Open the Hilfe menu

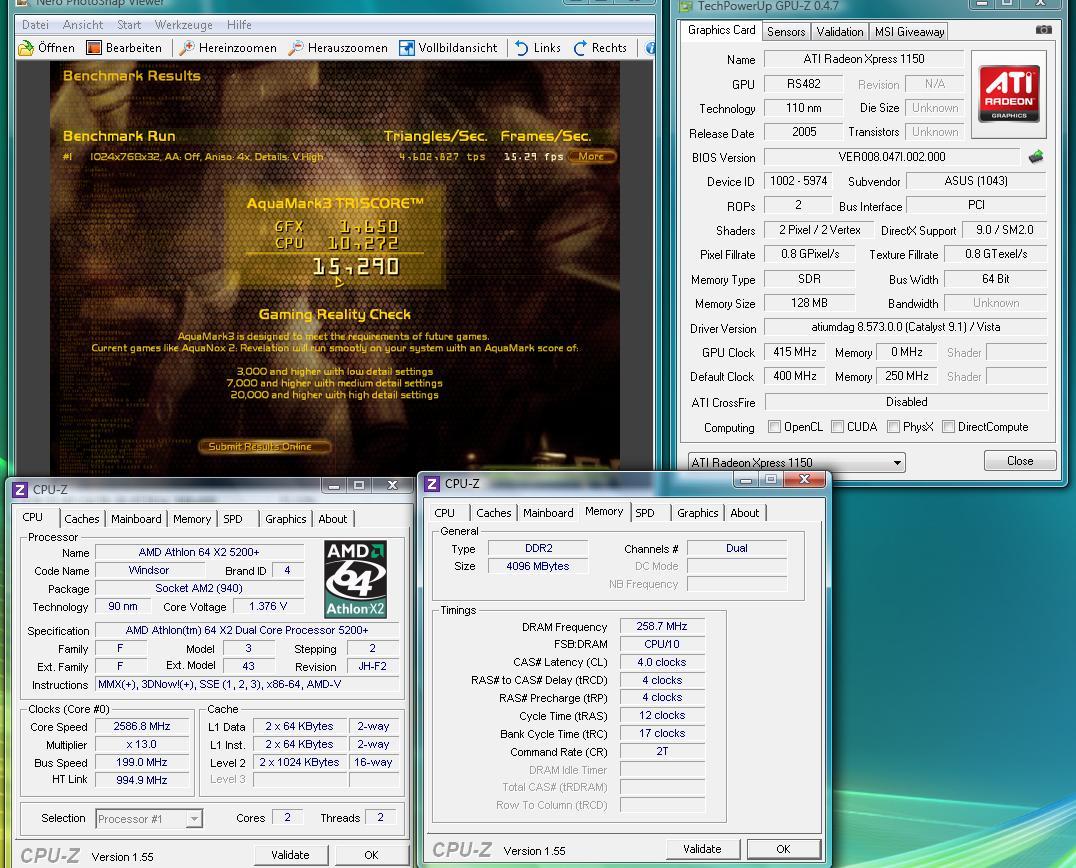pos(239,25)
